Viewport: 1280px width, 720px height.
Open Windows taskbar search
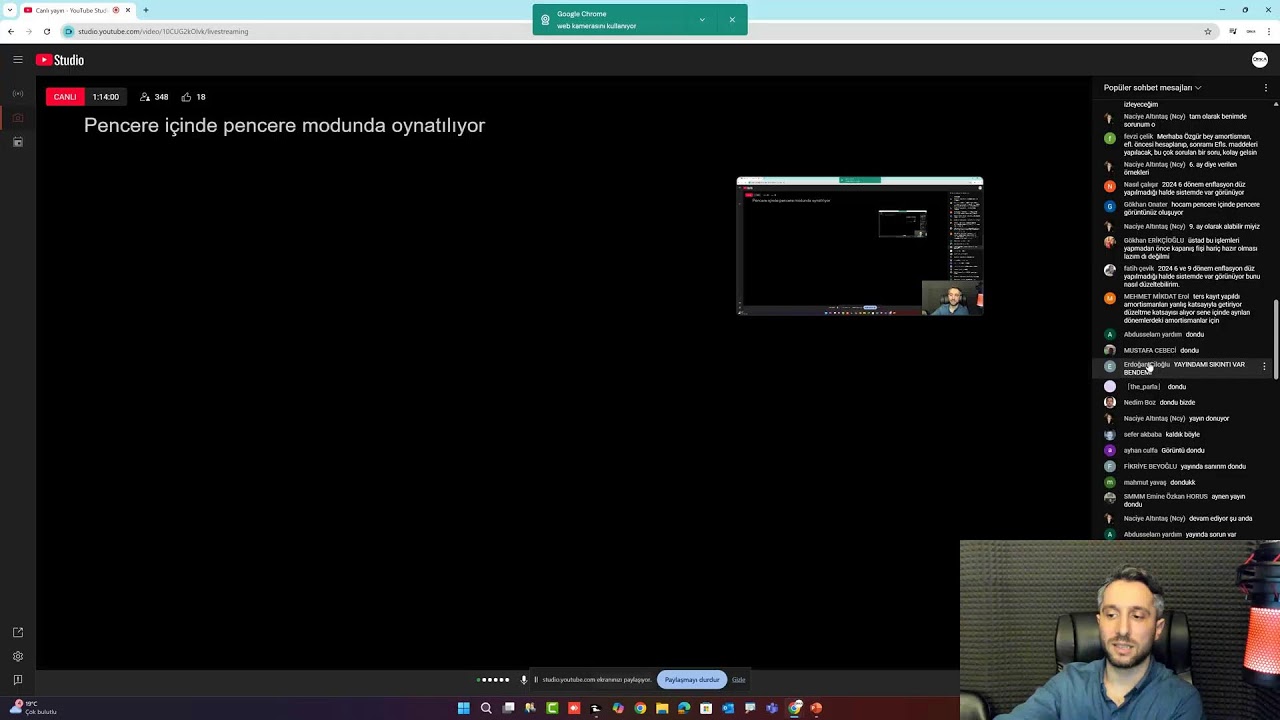[x=486, y=708]
